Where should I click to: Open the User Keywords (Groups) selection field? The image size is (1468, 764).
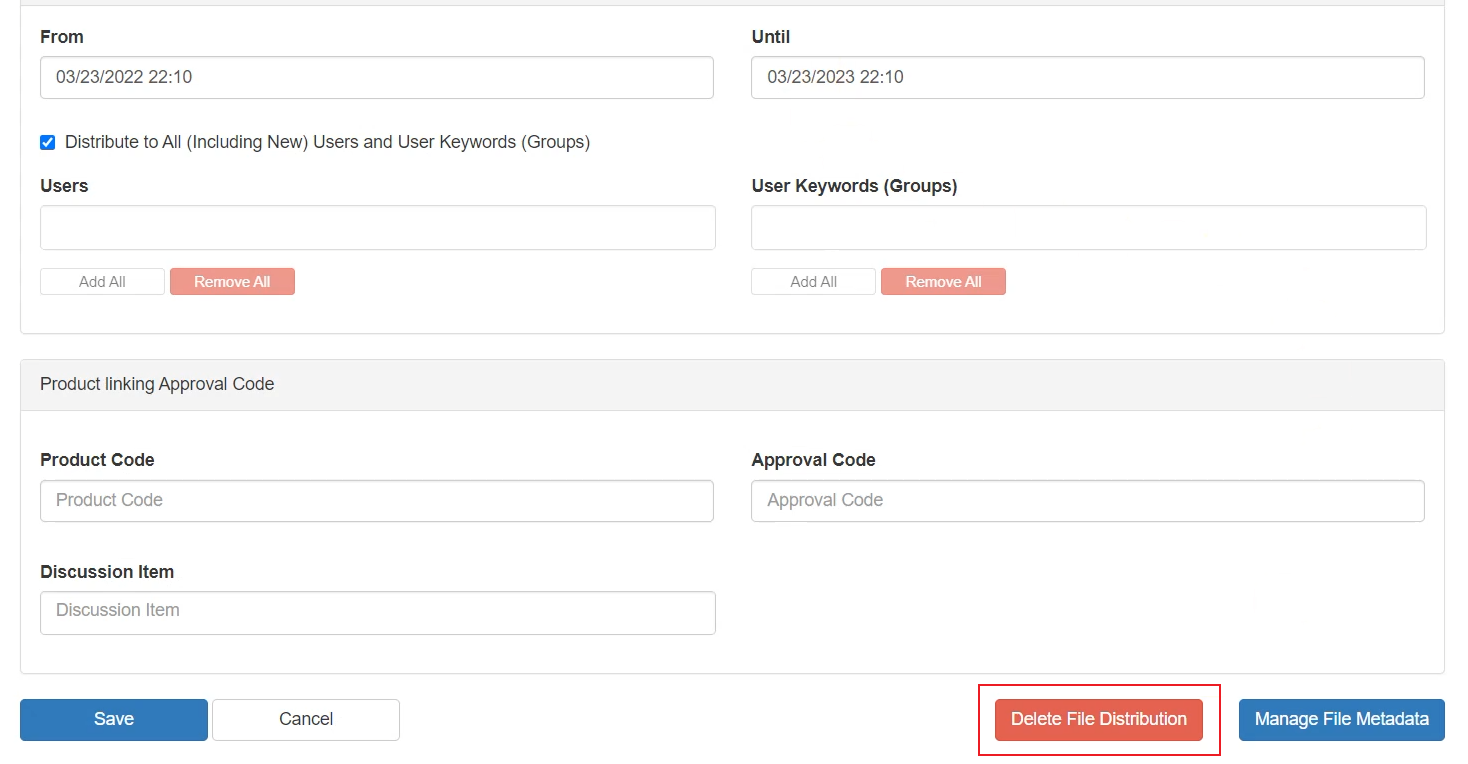(x=1088, y=228)
